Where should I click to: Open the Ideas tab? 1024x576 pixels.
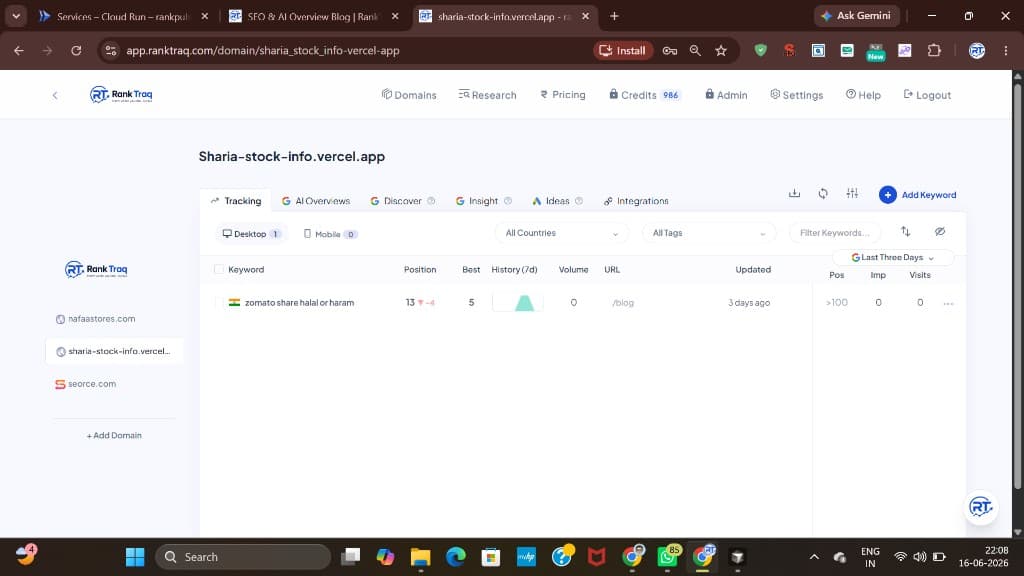557,200
